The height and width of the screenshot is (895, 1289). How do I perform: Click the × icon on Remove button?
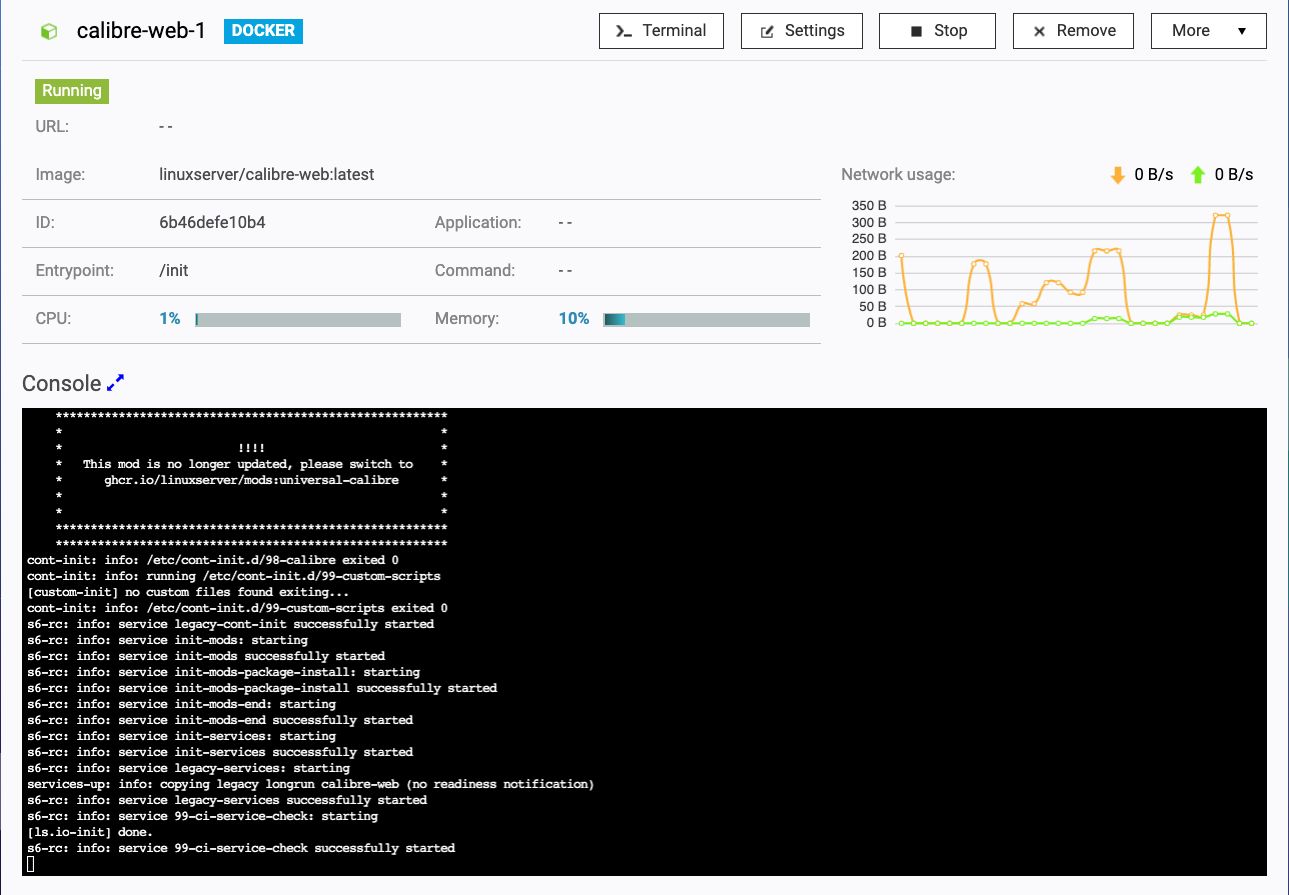point(1039,31)
